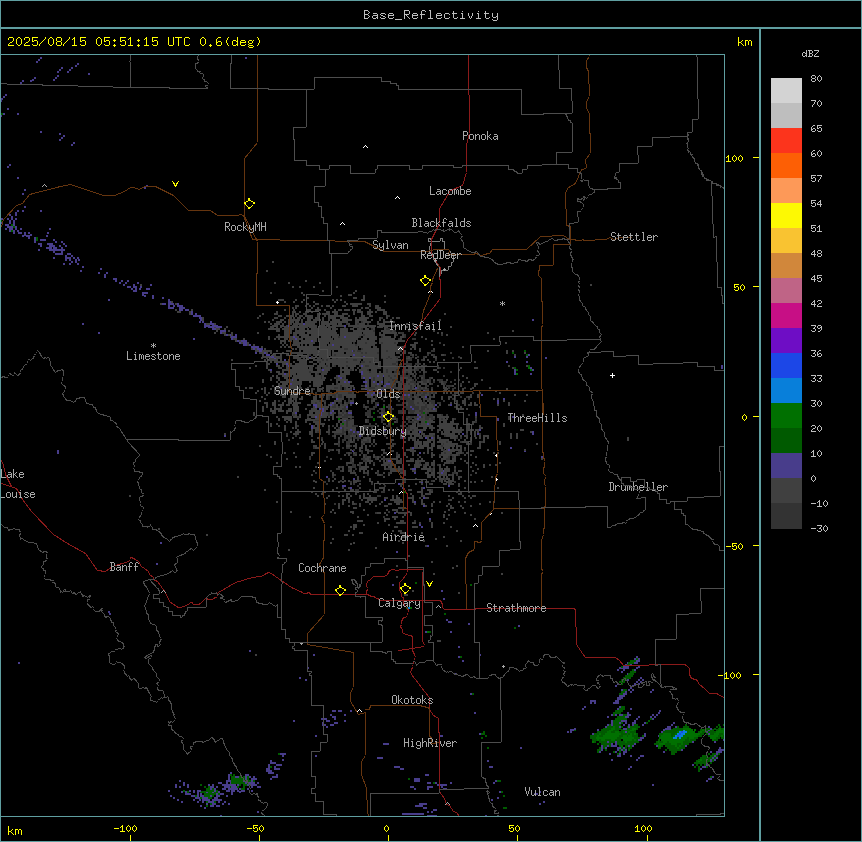Click the Strathmore city label
The width and height of the screenshot is (862, 842).
point(516,608)
